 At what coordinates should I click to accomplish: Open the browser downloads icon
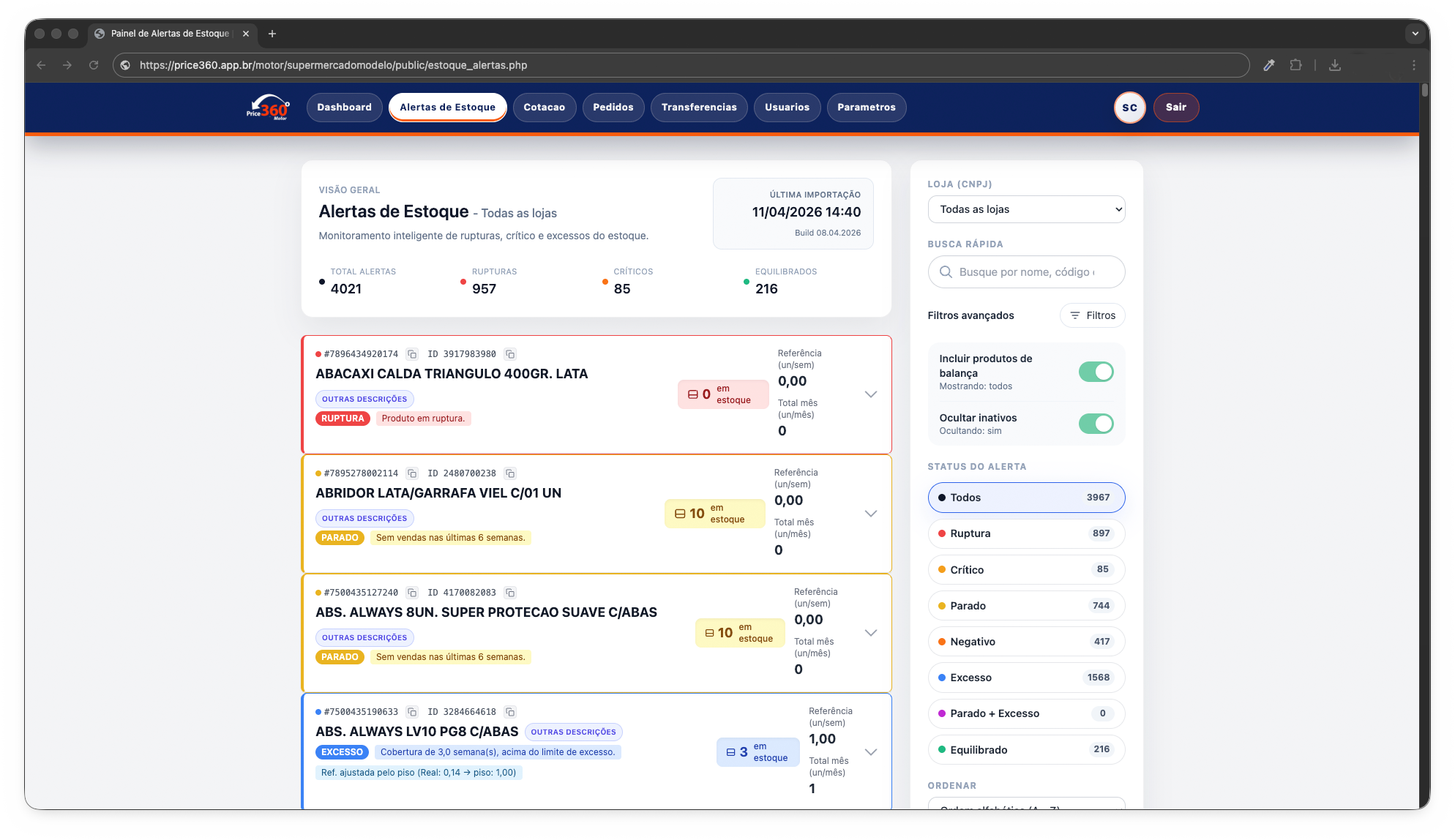click(x=1335, y=65)
